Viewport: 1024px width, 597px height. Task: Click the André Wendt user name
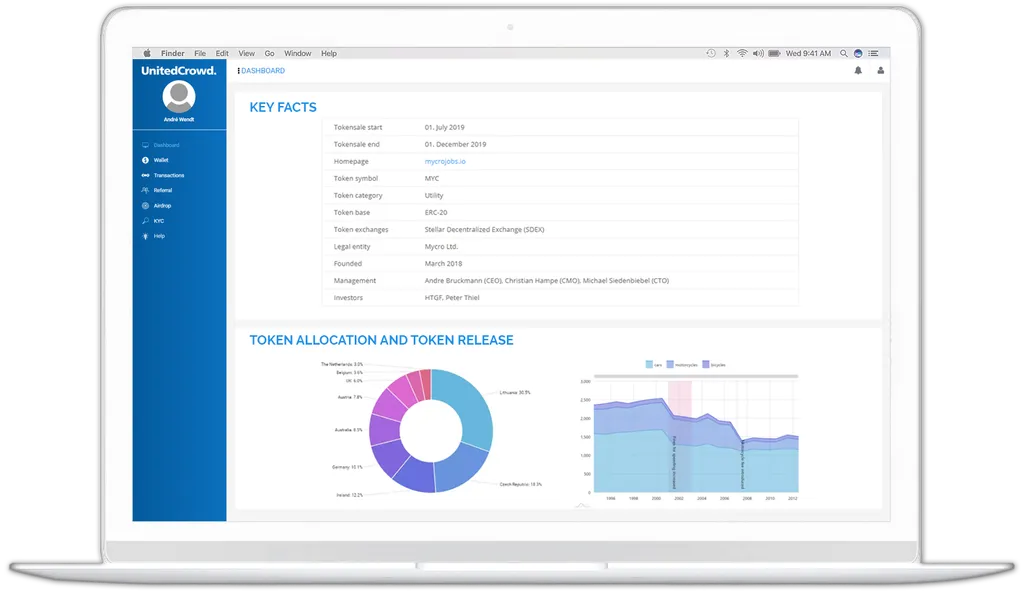pos(179,120)
